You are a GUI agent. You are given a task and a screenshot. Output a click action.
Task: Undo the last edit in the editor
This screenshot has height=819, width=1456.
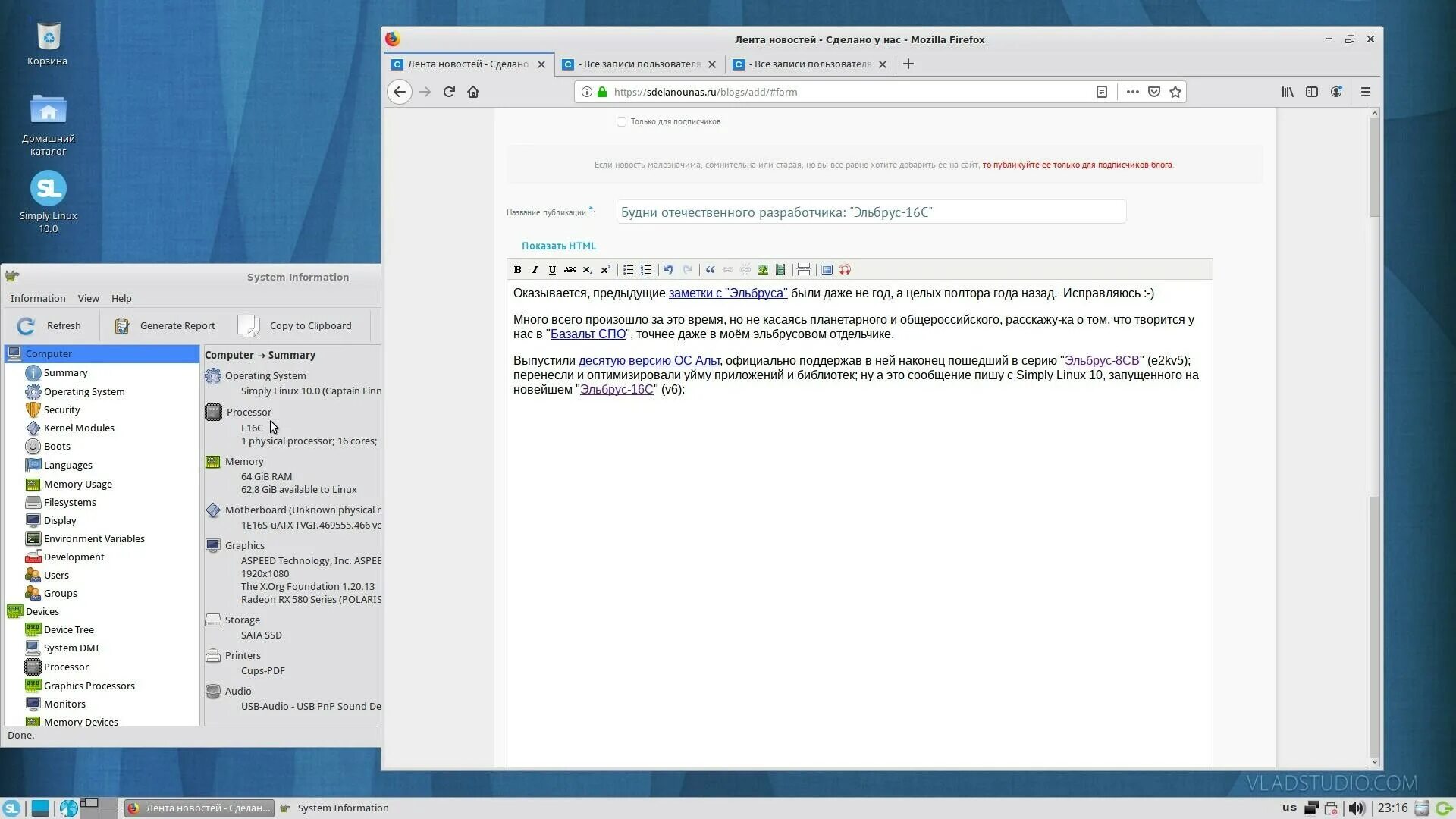pyautogui.click(x=668, y=270)
